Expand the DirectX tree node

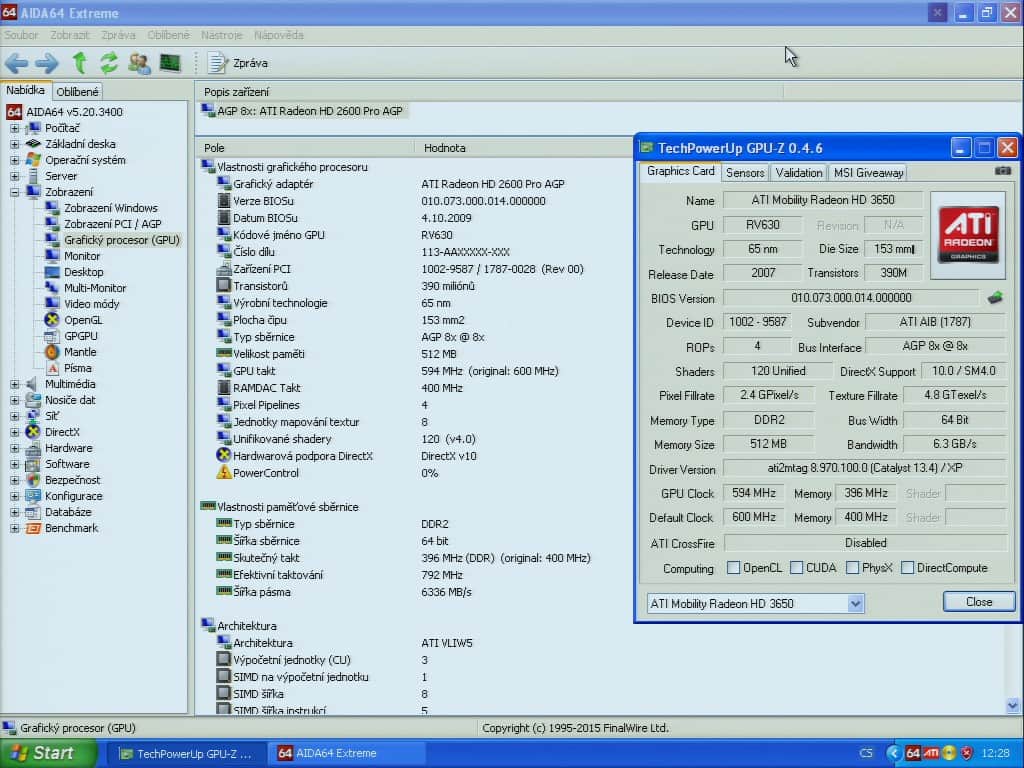point(14,432)
